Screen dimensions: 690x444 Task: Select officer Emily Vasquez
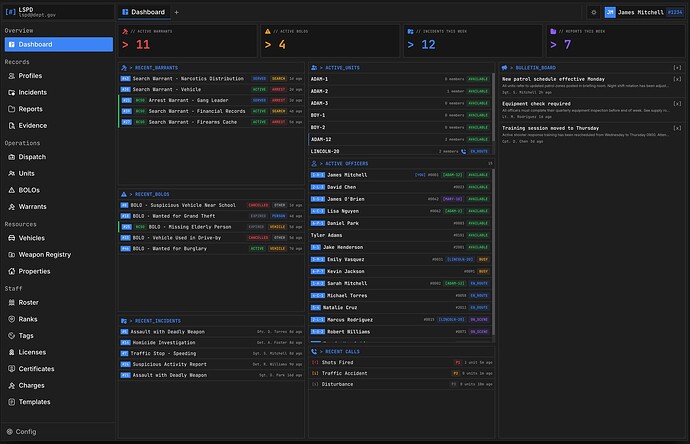pos(400,260)
